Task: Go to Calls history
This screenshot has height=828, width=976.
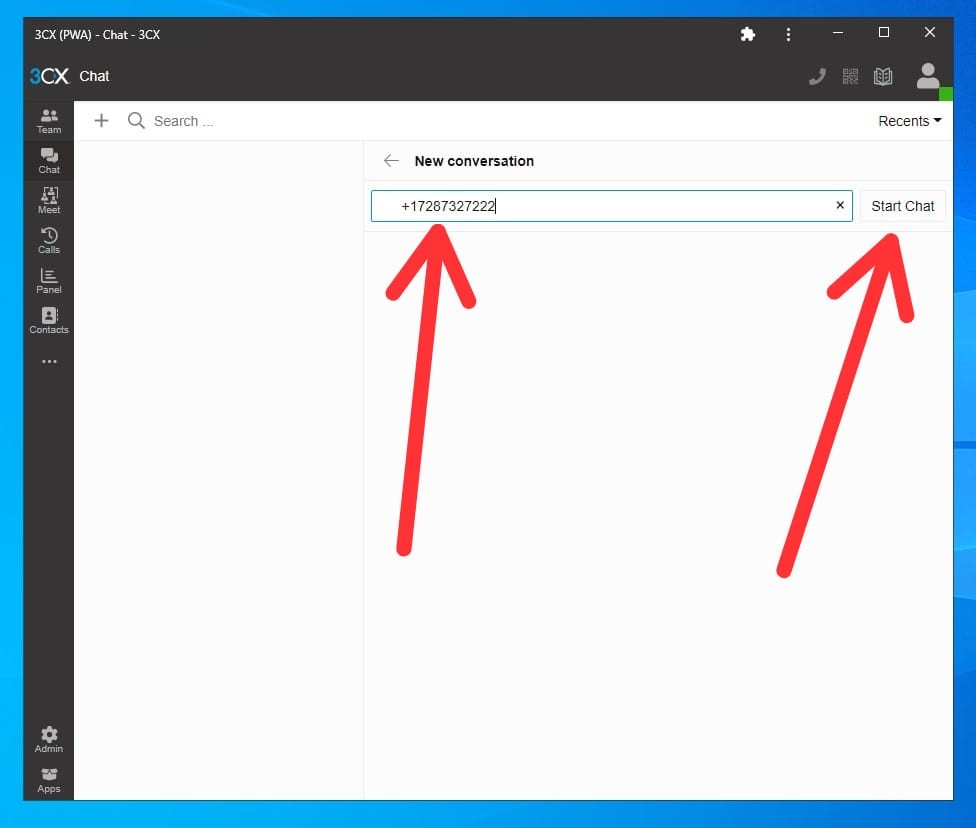Action: pos(49,240)
